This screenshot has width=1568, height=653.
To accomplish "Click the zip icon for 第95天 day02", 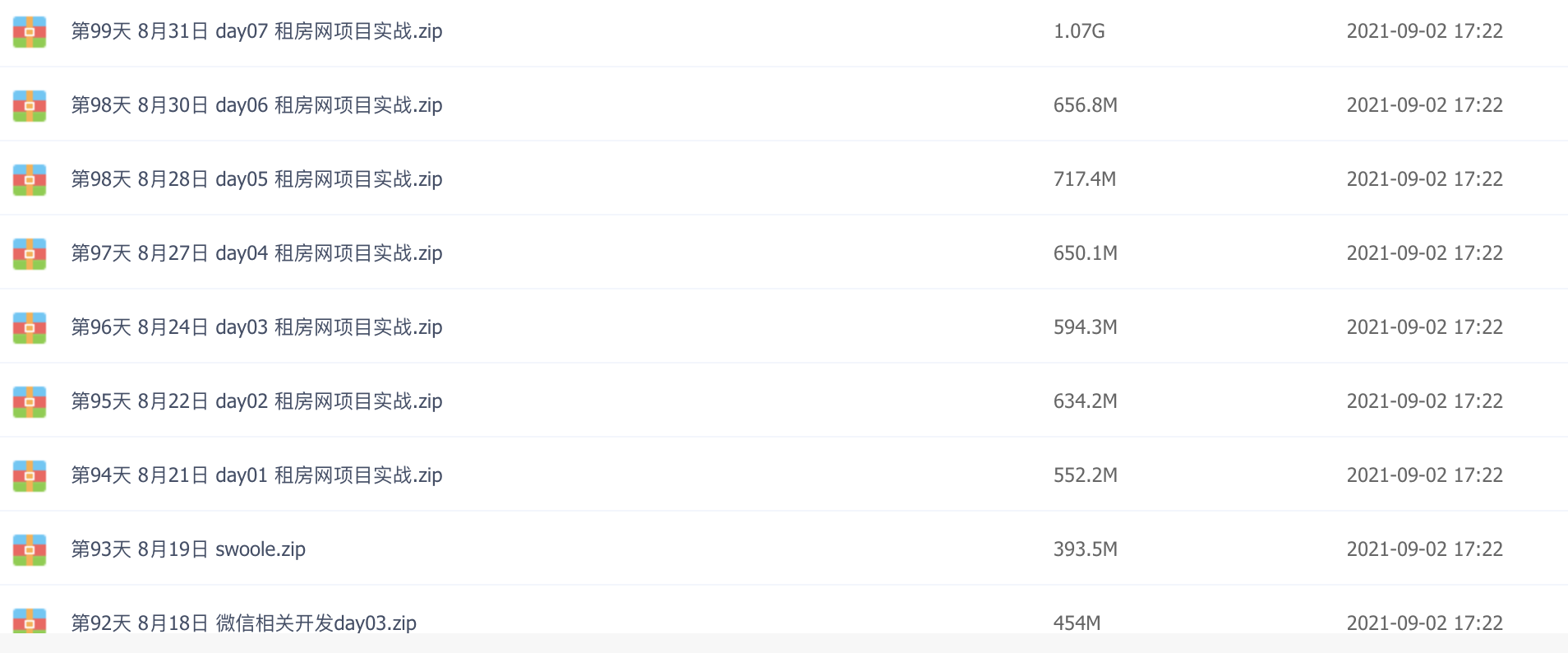I will coord(30,401).
